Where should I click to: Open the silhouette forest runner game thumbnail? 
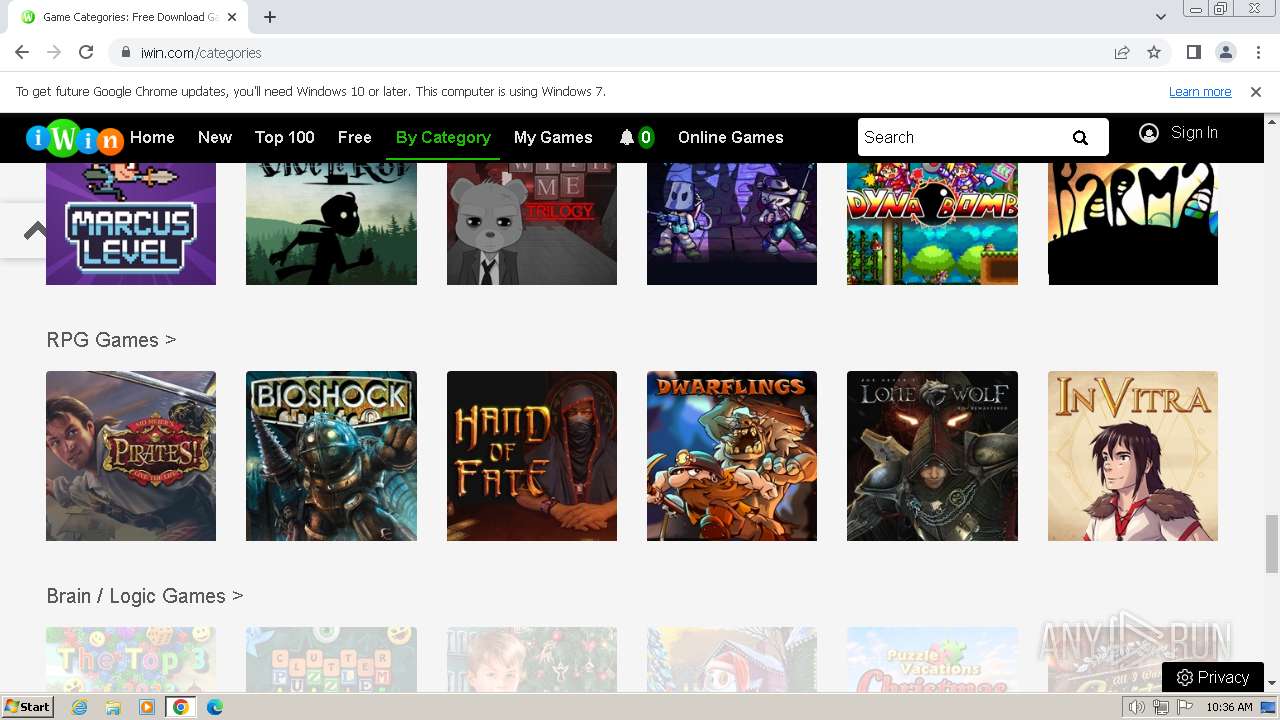[x=331, y=223]
